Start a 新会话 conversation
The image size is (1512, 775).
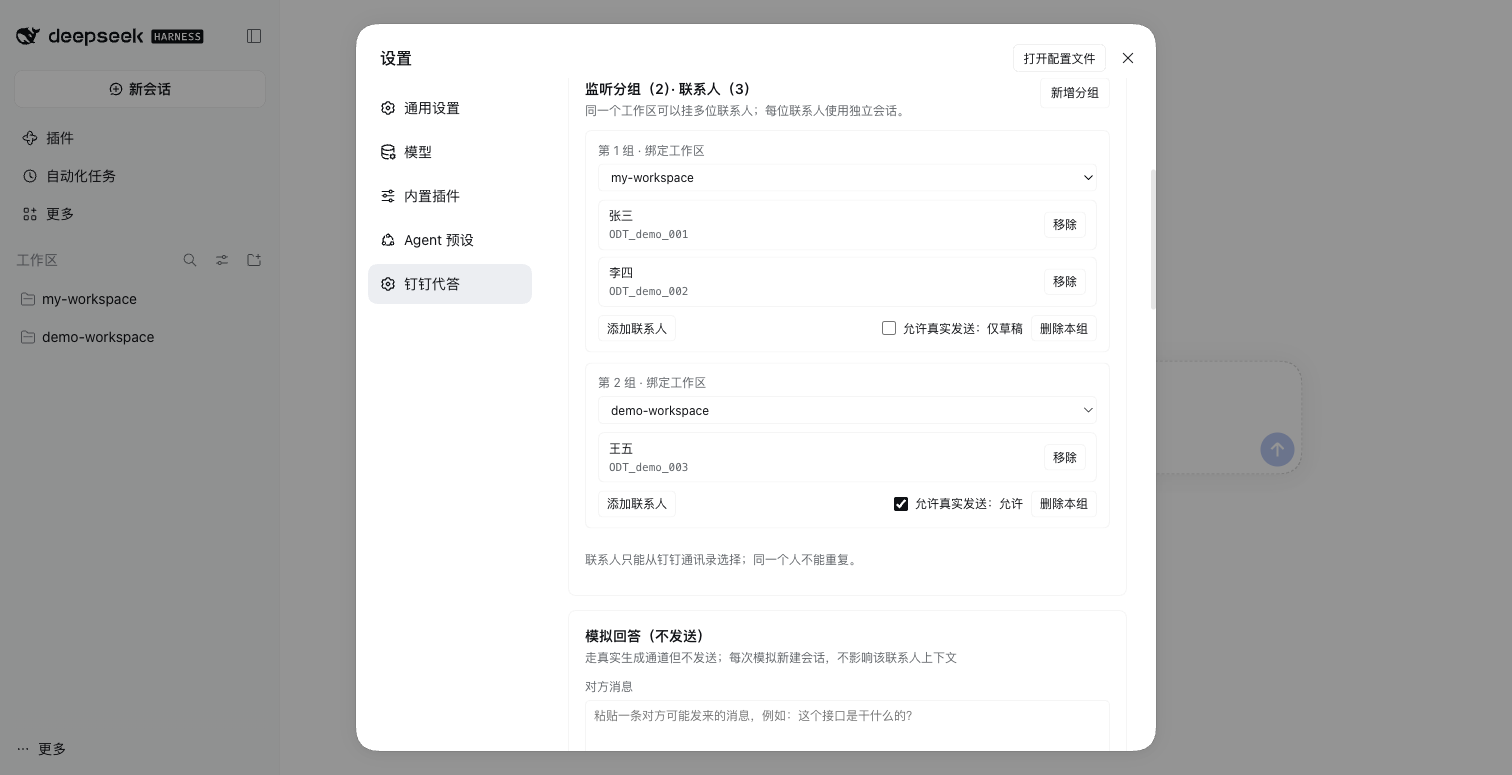[x=140, y=89]
